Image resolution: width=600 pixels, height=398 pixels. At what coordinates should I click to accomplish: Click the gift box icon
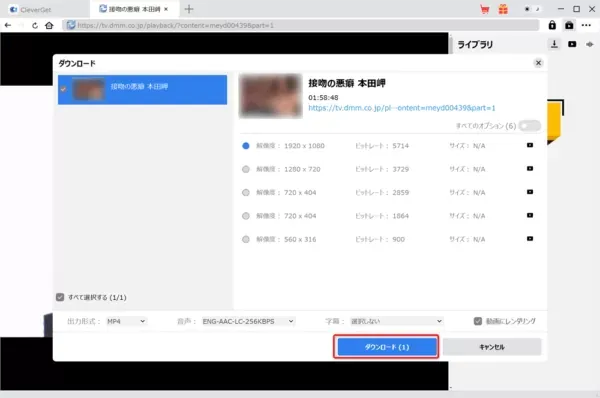pos(503,9)
